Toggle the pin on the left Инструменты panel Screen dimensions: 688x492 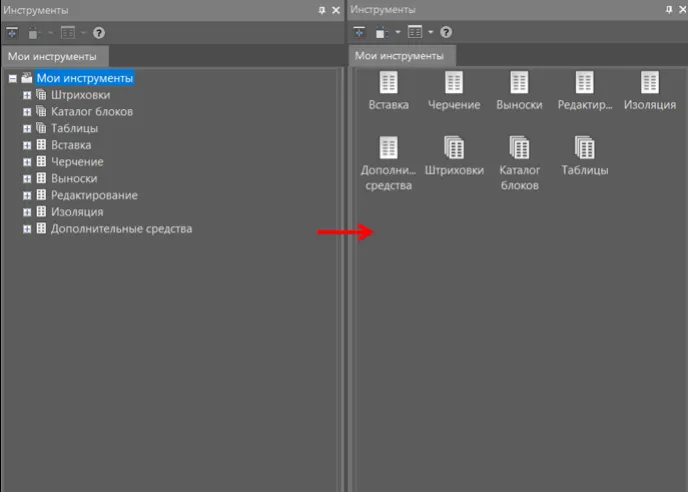click(x=322, y=9)
